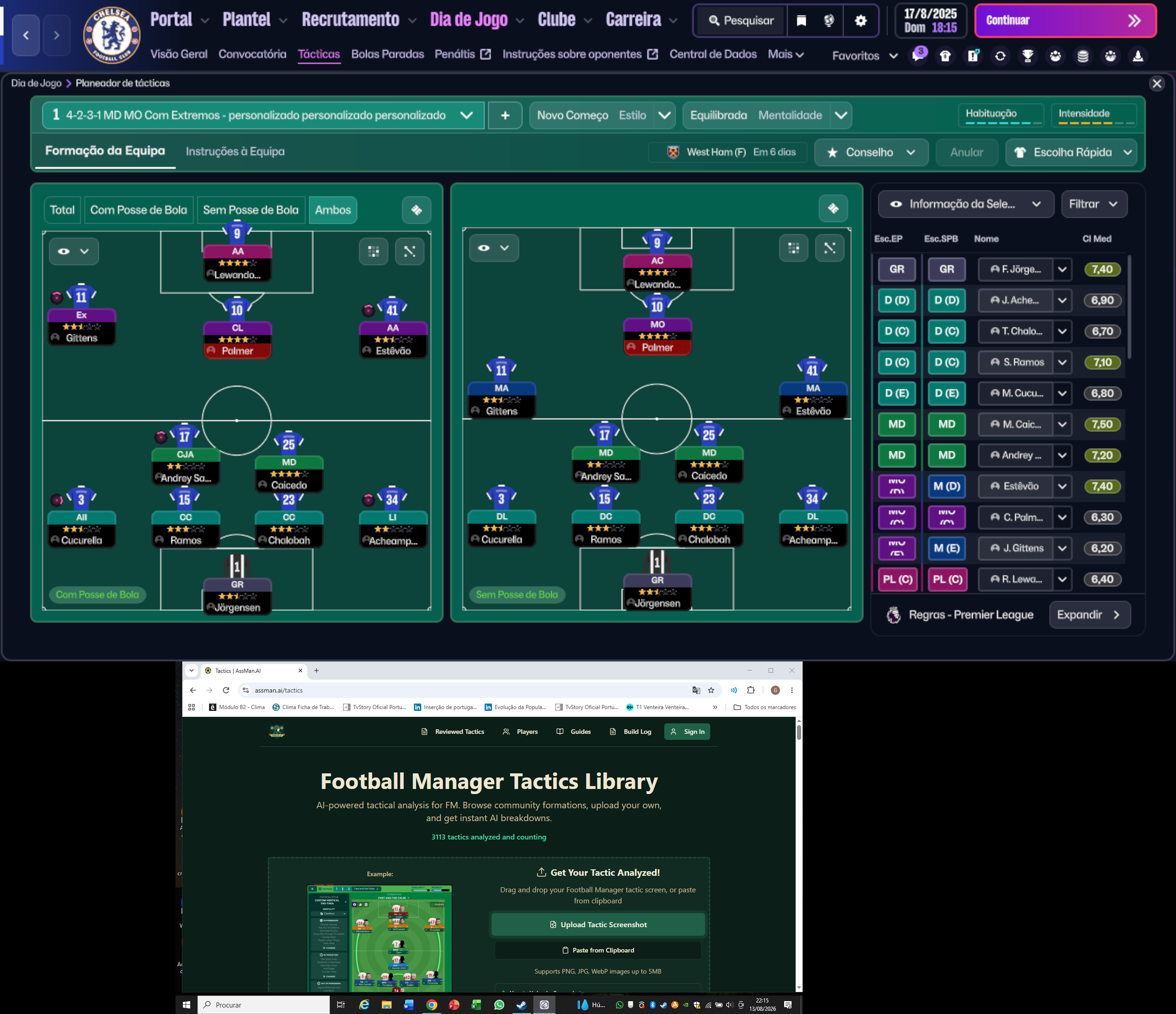Open the globe icon in the top bar
The width and height of the screenshot is (1176, 1014).
pyautogui.click(x=829, y=21)
